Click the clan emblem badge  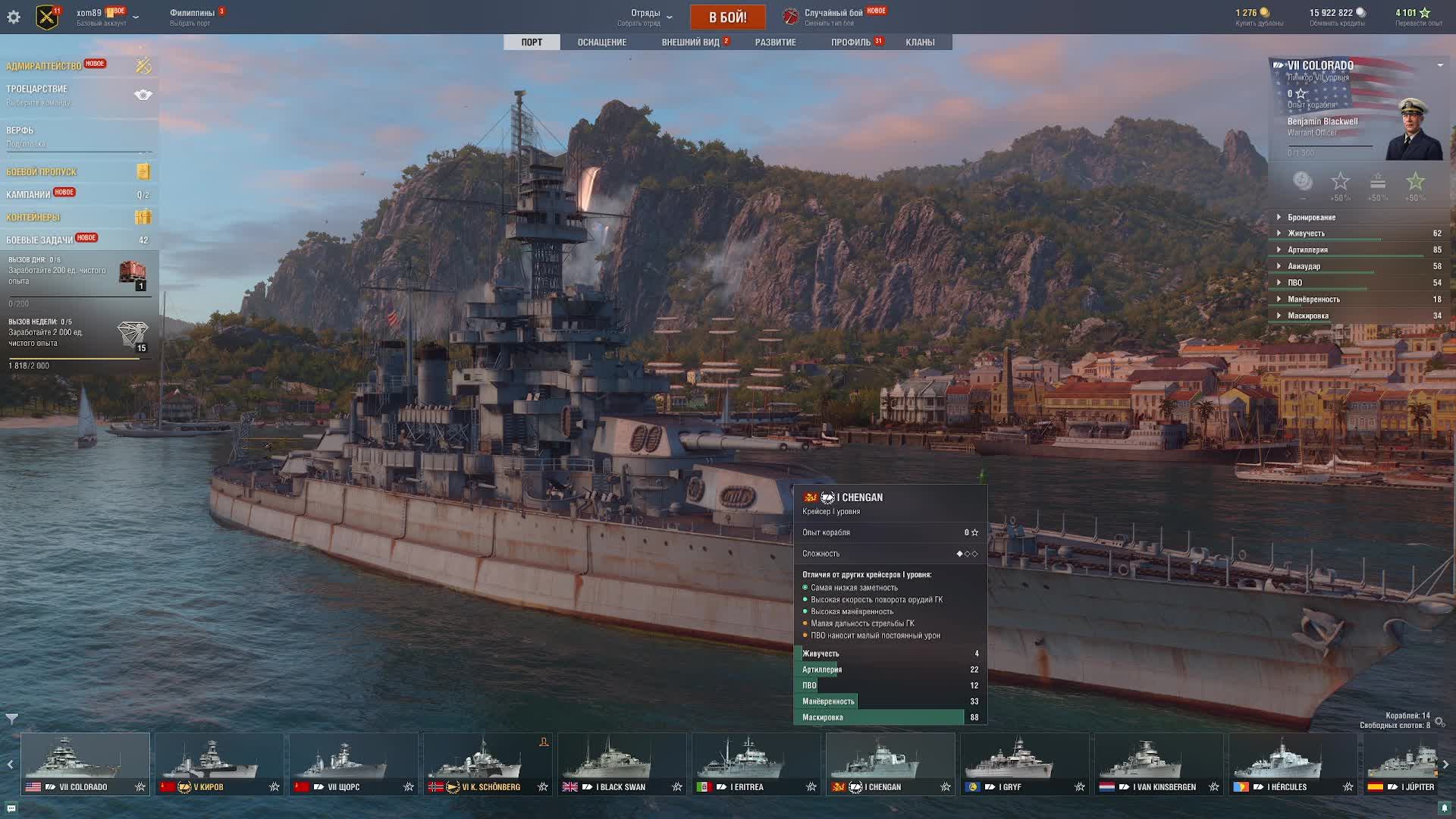(47, 17)
